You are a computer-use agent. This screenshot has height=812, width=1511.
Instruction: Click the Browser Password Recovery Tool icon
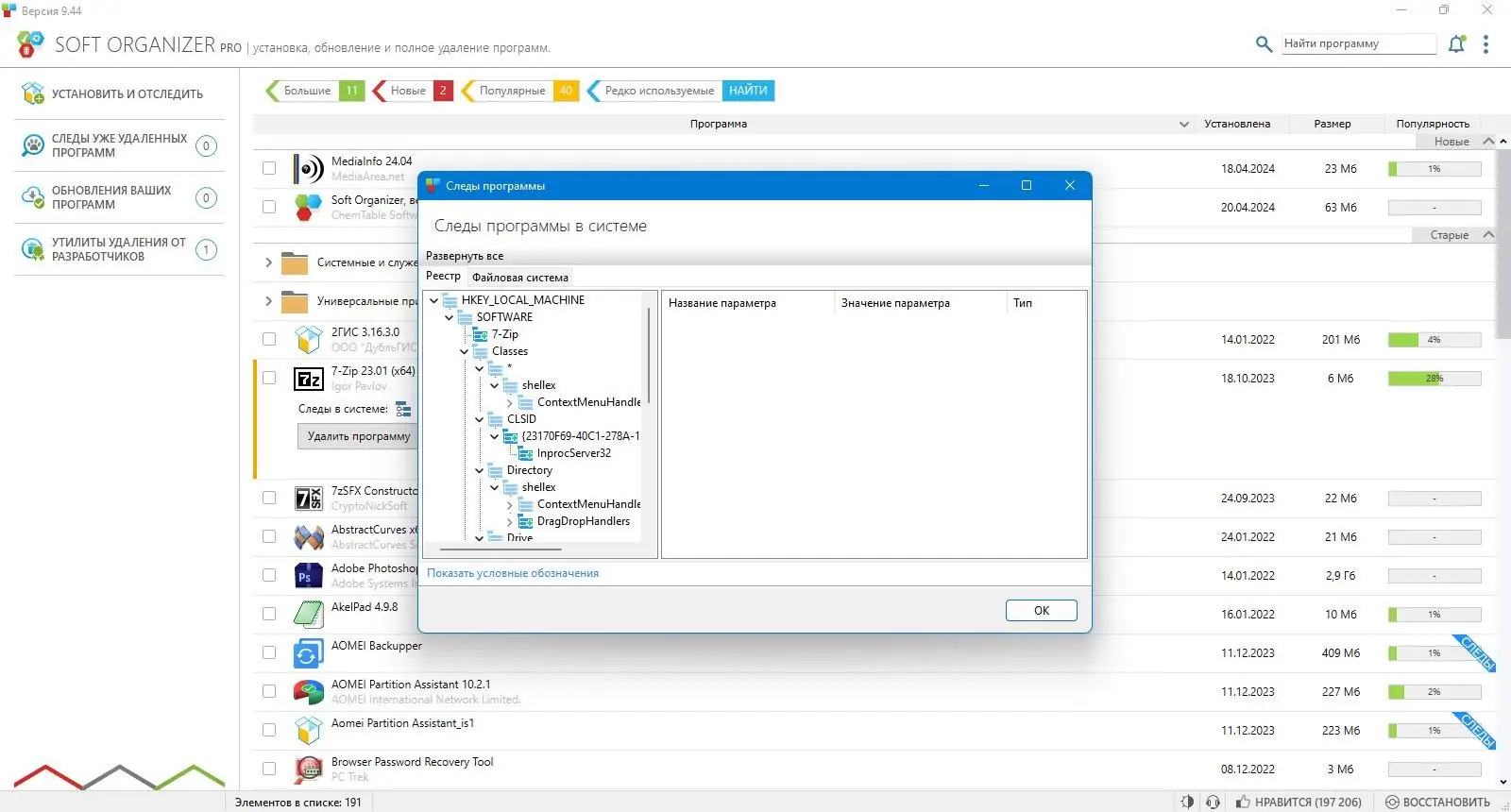(308, 770)
